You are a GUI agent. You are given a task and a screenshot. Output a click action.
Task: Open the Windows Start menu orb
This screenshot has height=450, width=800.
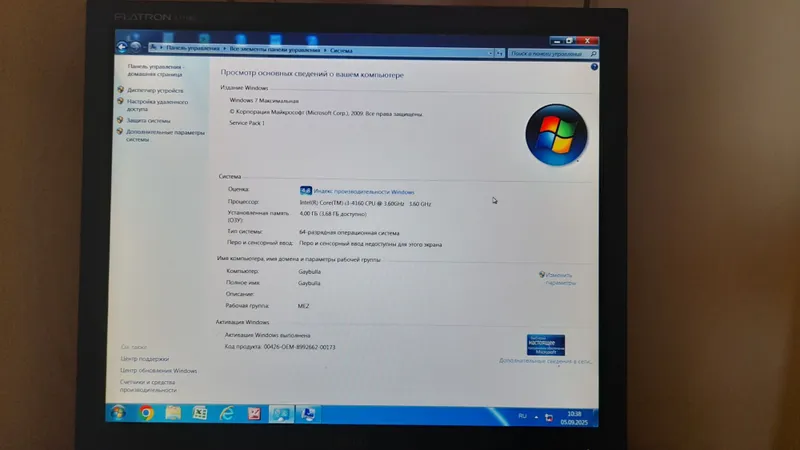tap(118, 412)
